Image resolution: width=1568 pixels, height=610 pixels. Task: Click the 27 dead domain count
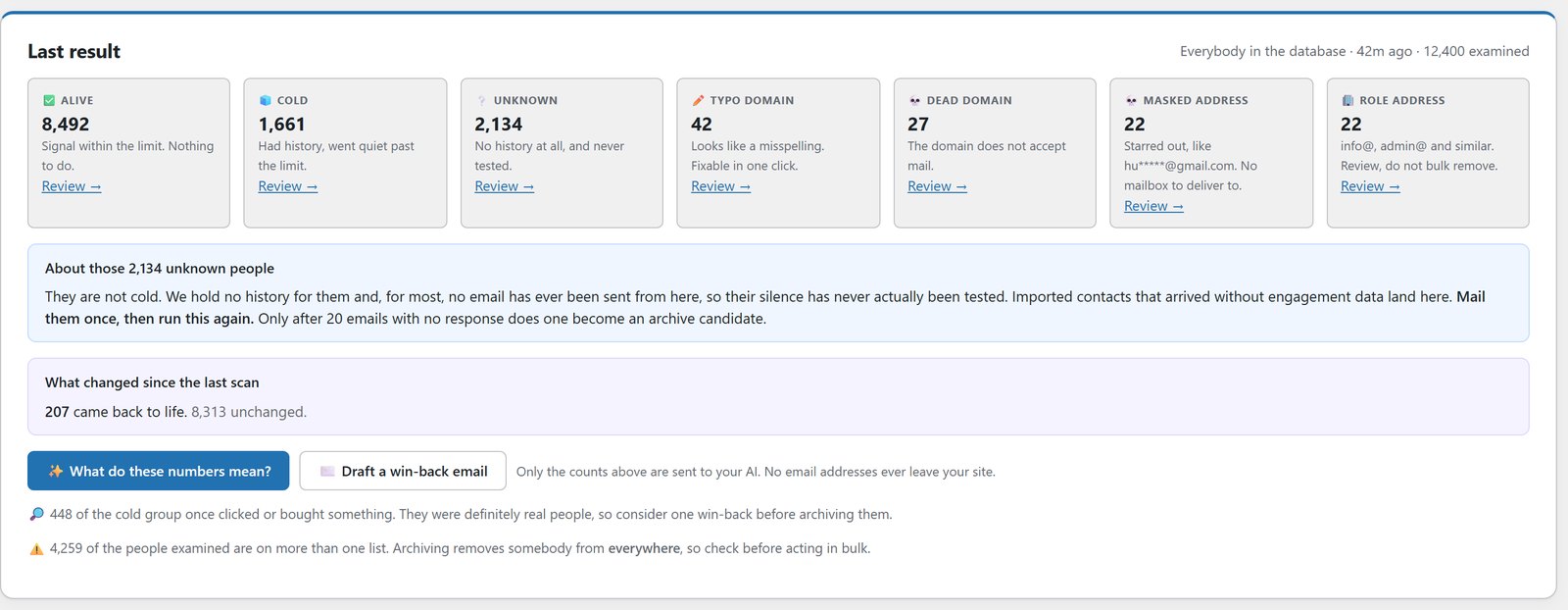[918, 125]
